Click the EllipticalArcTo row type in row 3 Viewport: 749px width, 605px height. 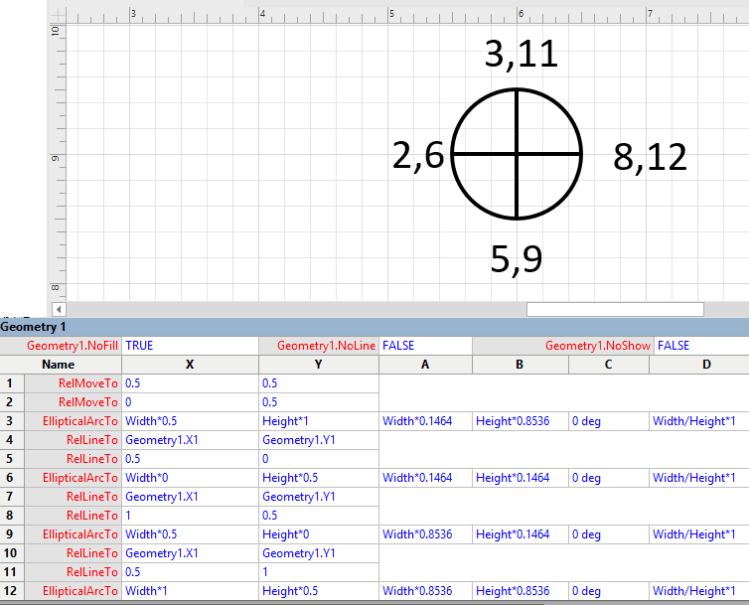tap(77, 421)
